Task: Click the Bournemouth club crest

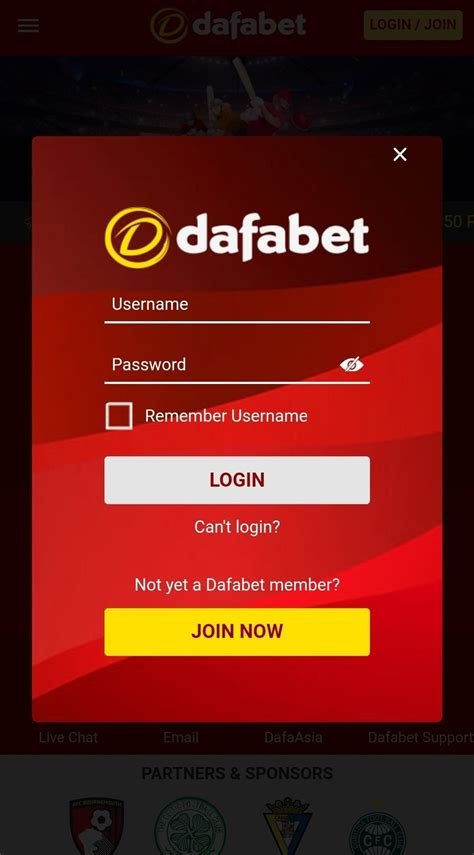Action: pos(97,826)
